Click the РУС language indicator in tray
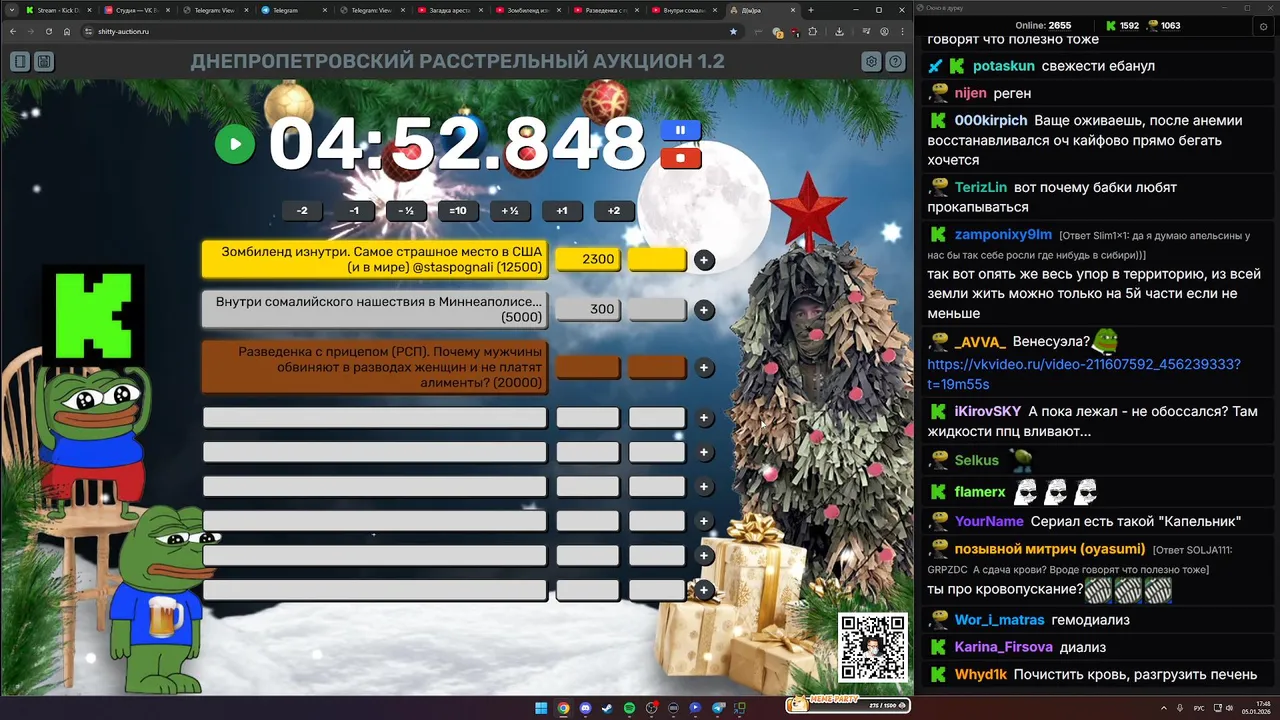 tap(1199, 708)
